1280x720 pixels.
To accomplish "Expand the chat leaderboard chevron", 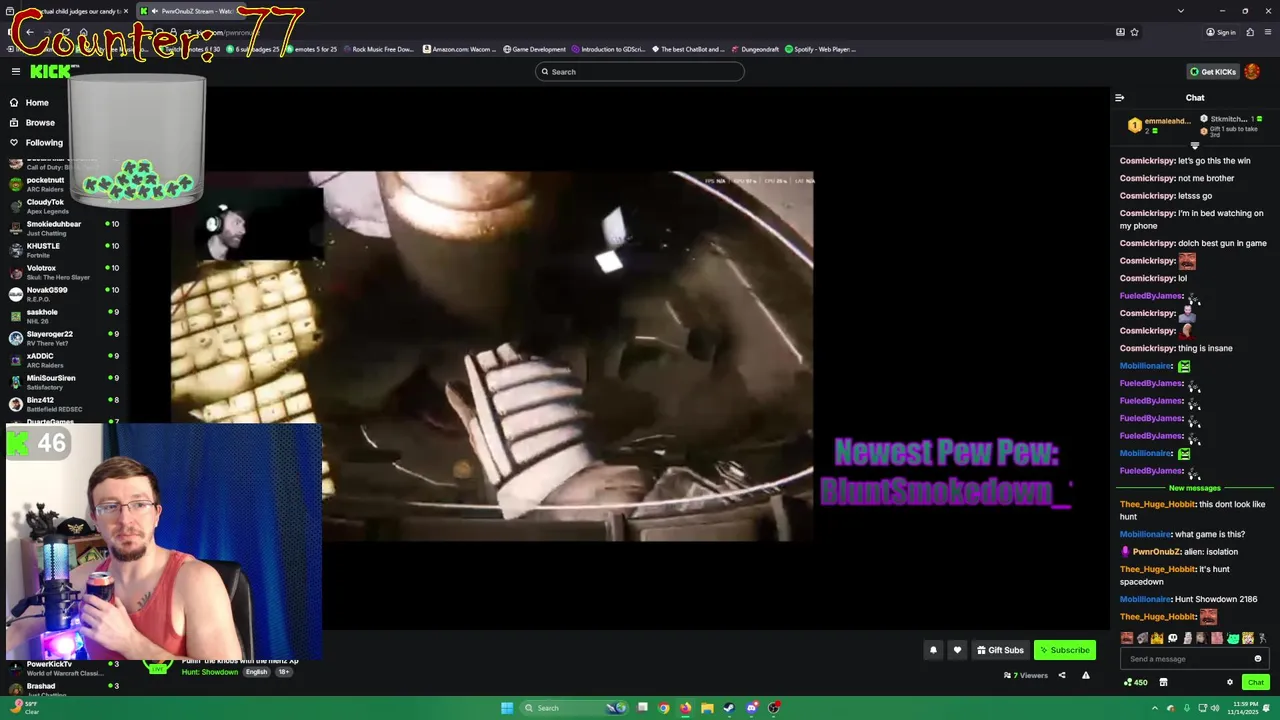I will [1194, 146].
